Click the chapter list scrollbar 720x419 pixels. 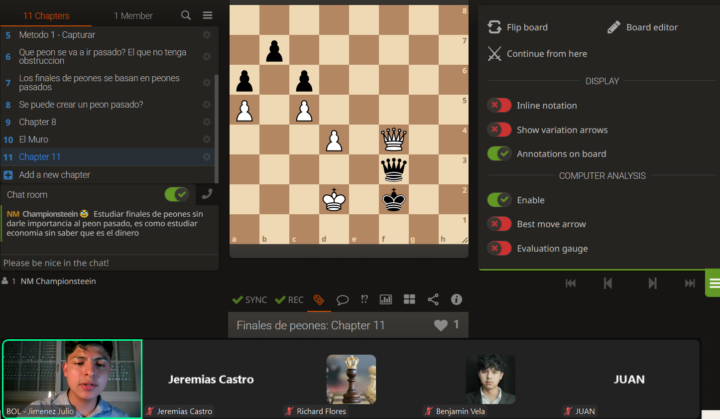tap(216, 129)
